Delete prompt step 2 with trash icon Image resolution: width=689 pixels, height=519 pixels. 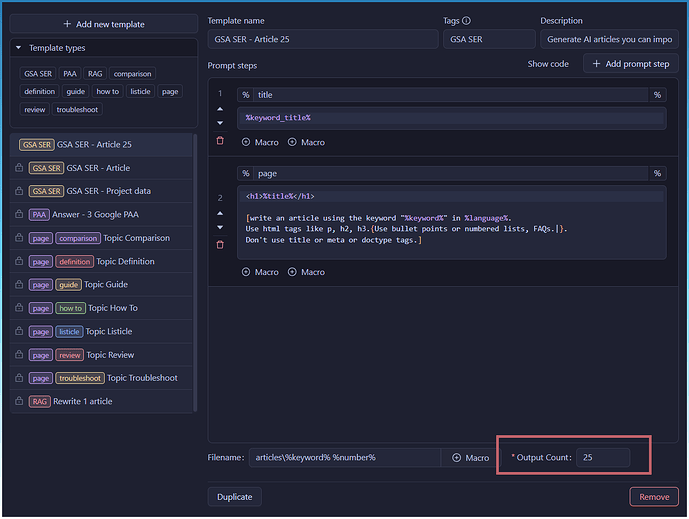tap(220, 245)
